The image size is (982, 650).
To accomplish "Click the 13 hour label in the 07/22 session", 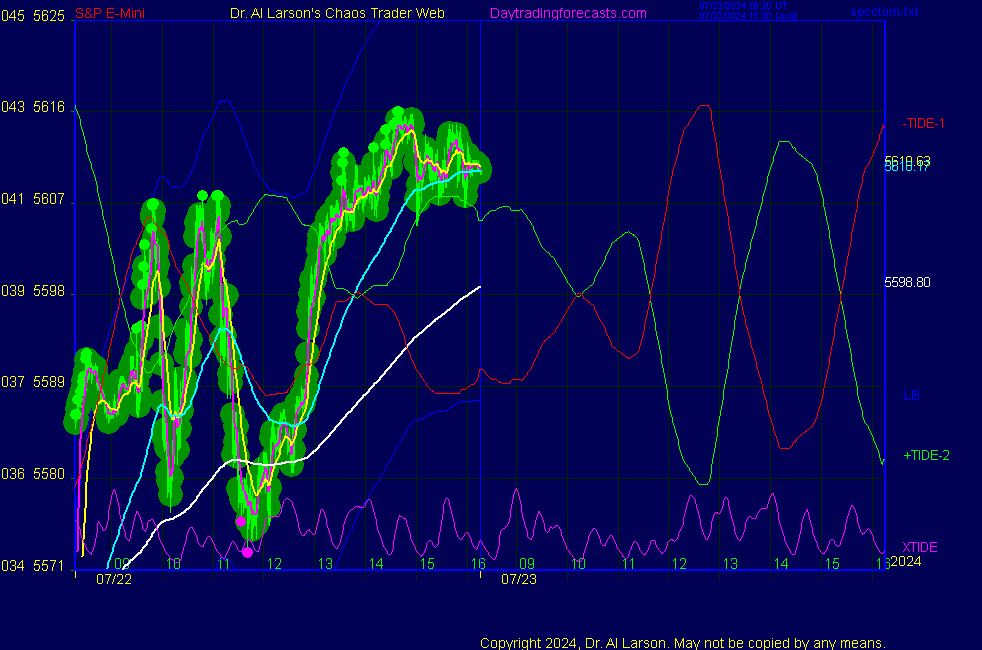I will [x=325, y=564].
